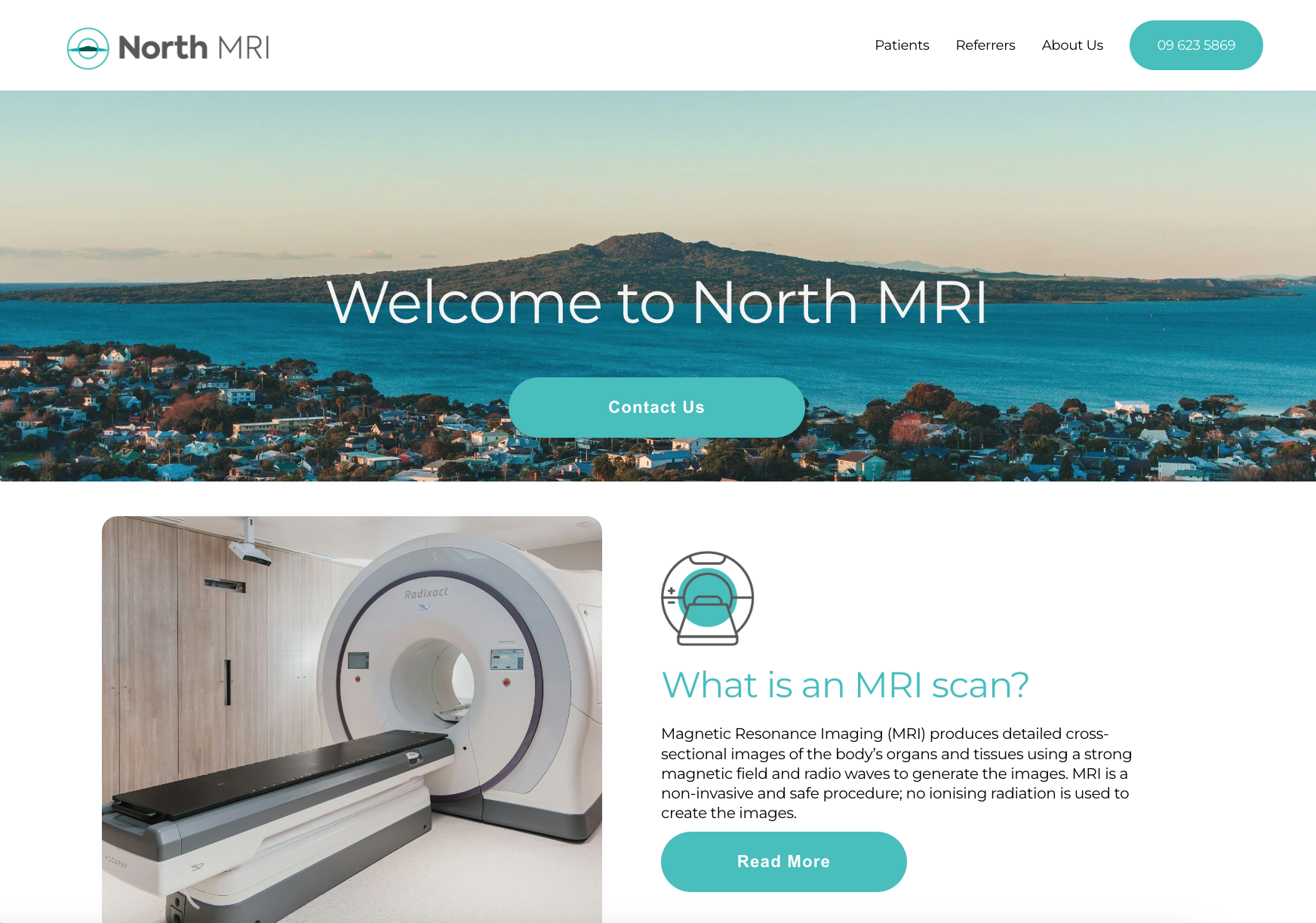Click the minus symbol on the MRI icon
The height and width of the screenshot is (923, 1316).
[x=671, y=602]
